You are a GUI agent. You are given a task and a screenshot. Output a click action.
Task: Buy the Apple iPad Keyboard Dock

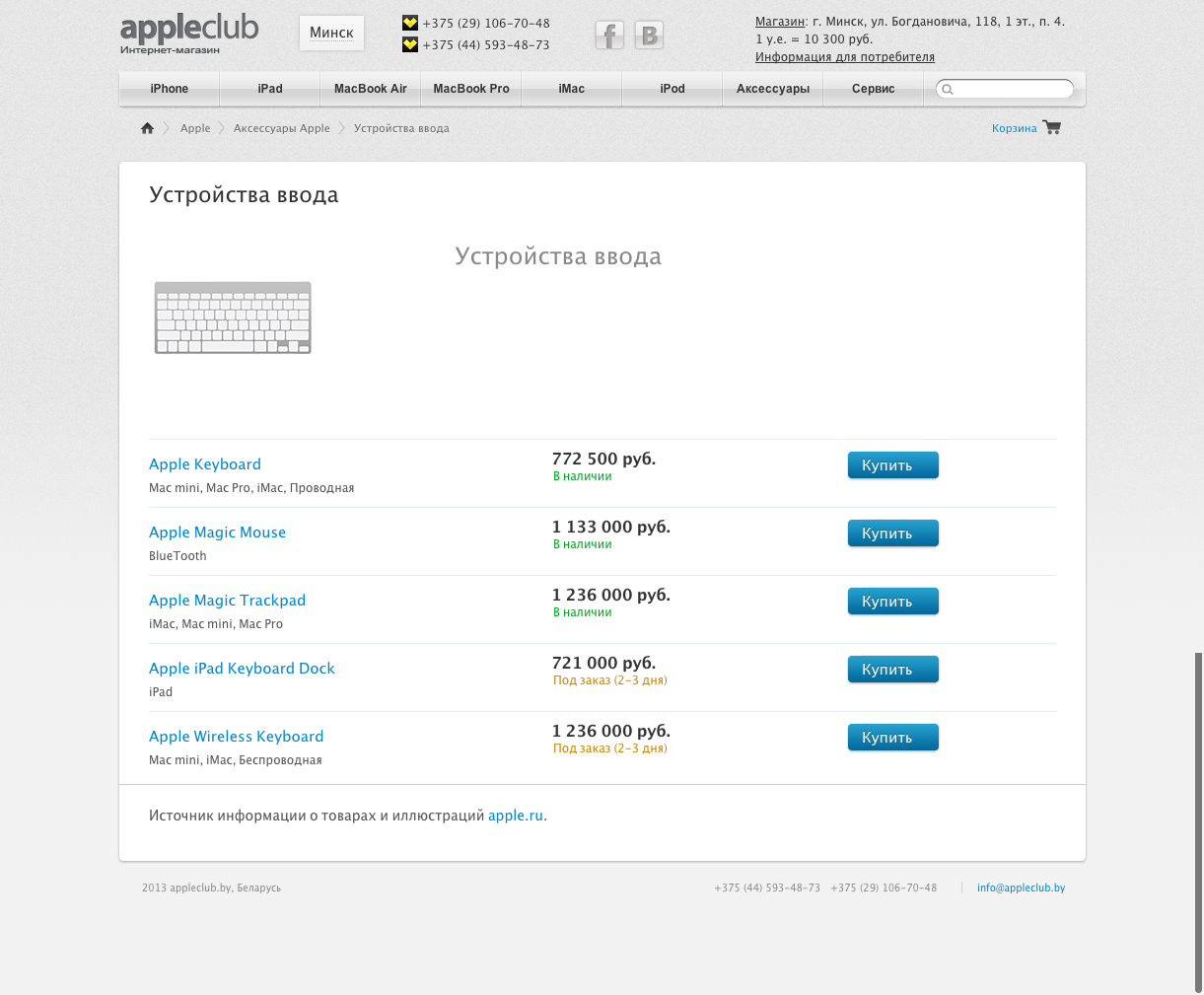893,670
